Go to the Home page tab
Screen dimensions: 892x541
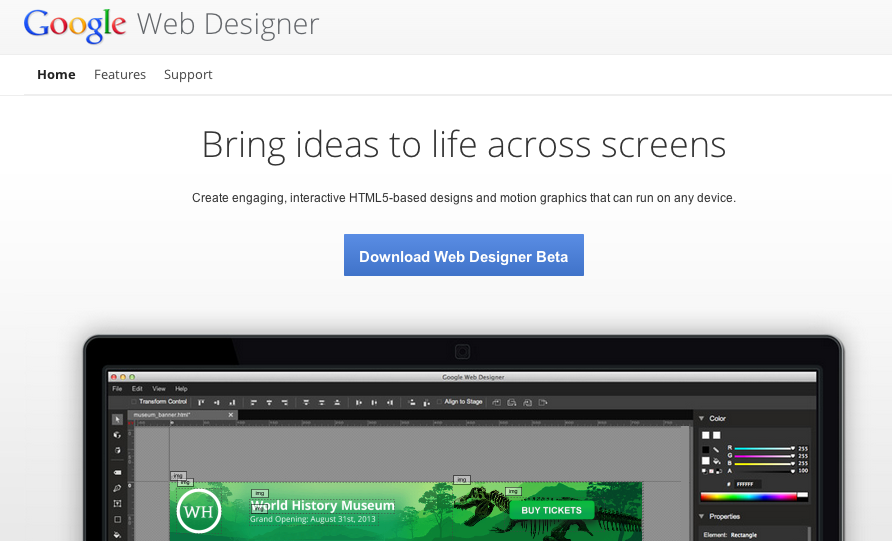56,75
